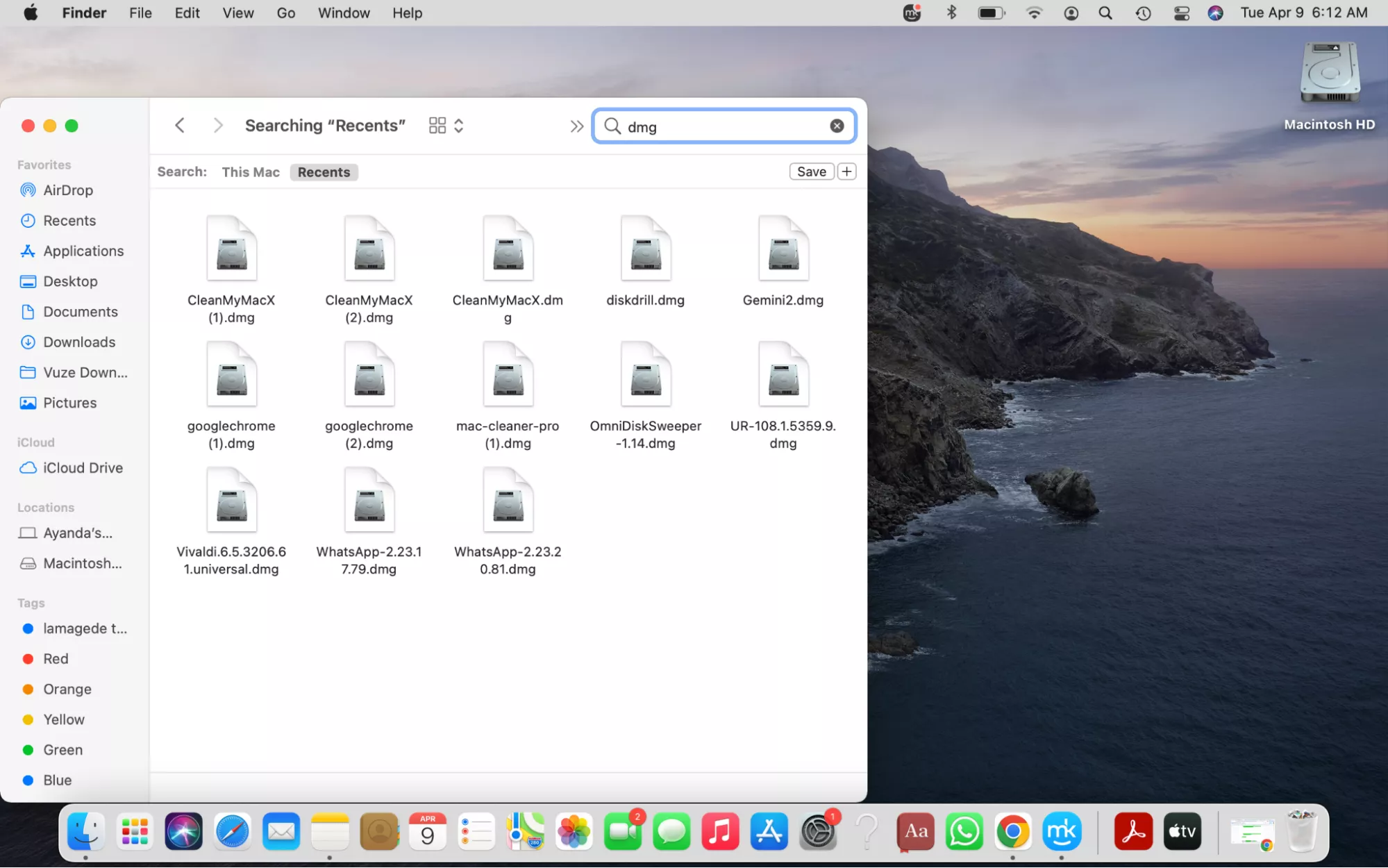Open the Help menu
Screen dimensions: 1388x868
point(407,12)
